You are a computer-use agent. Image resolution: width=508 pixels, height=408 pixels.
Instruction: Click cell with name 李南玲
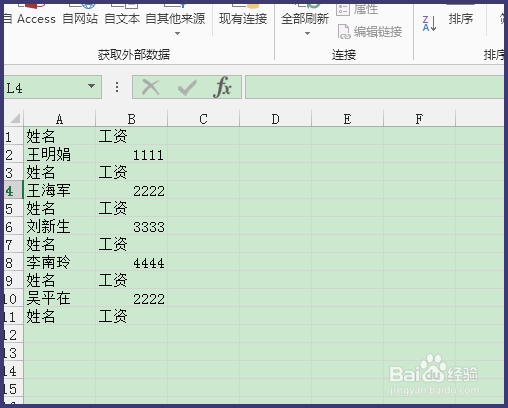[x=60, y=262]
